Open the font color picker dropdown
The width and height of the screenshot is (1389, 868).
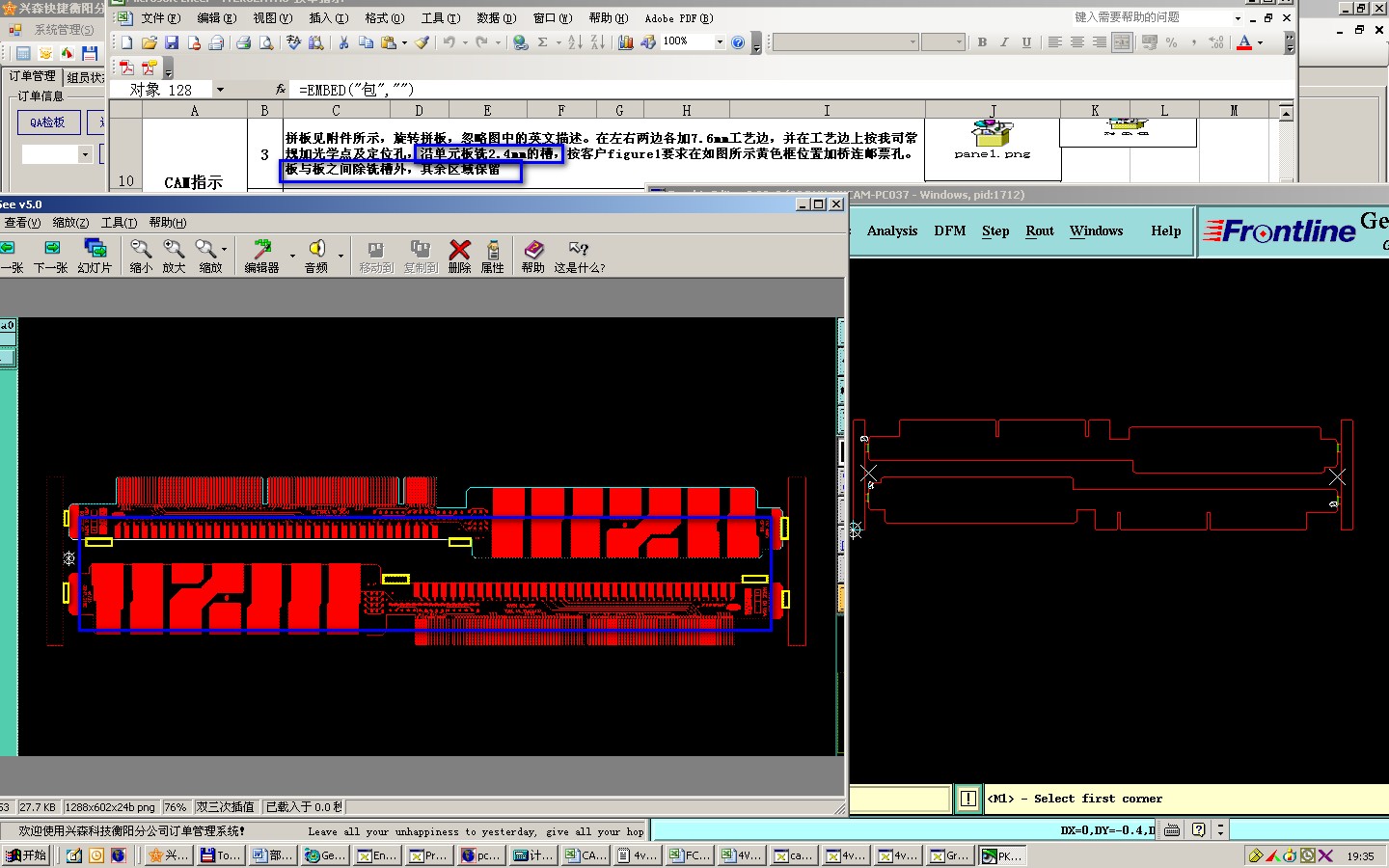click(1260, 42)
